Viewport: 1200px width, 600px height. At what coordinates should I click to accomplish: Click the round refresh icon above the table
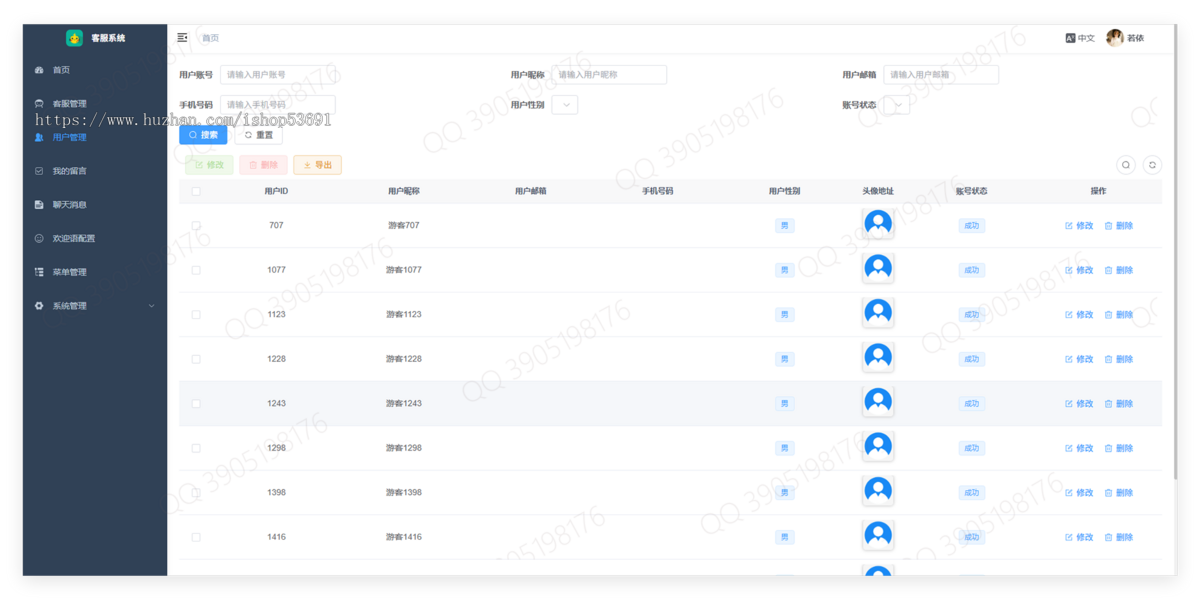1152,165
